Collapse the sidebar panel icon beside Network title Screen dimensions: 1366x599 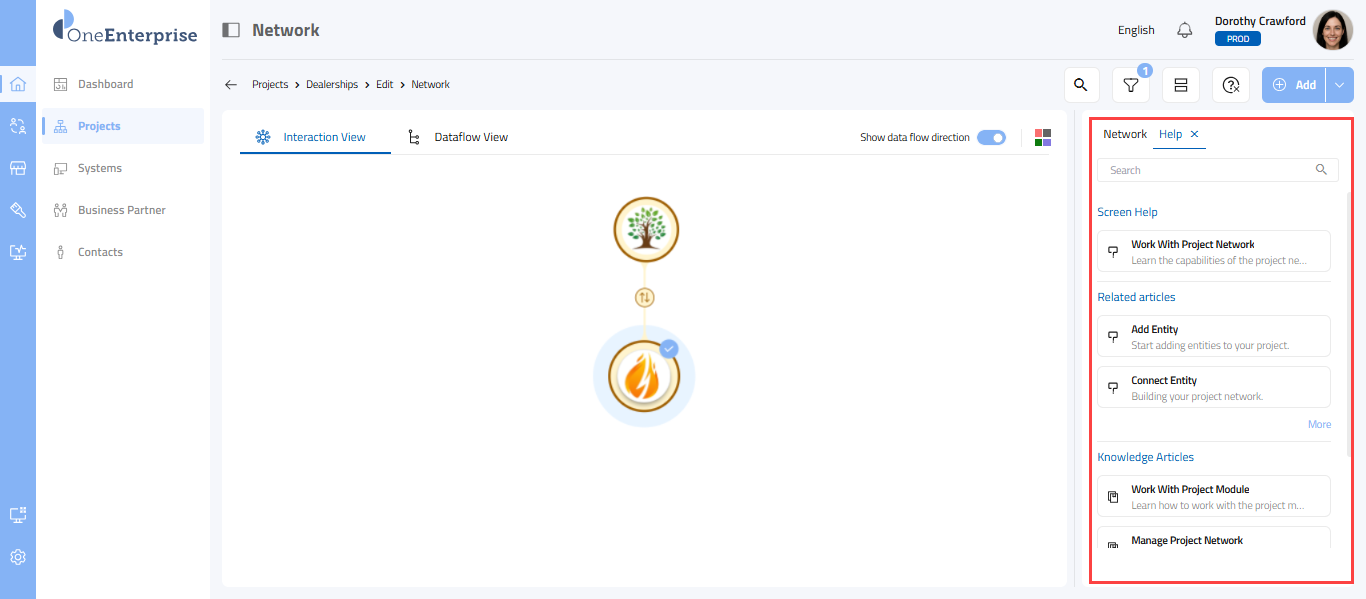231,30
